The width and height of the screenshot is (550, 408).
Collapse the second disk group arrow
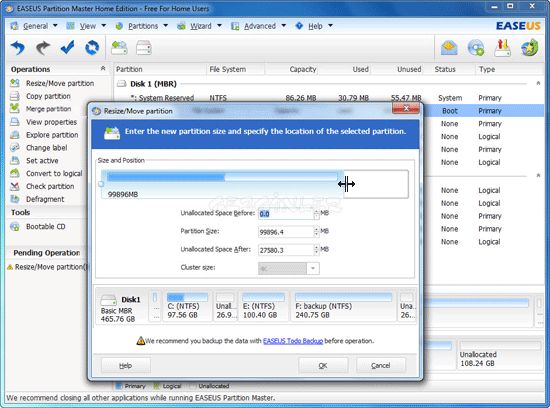(538, 175)
